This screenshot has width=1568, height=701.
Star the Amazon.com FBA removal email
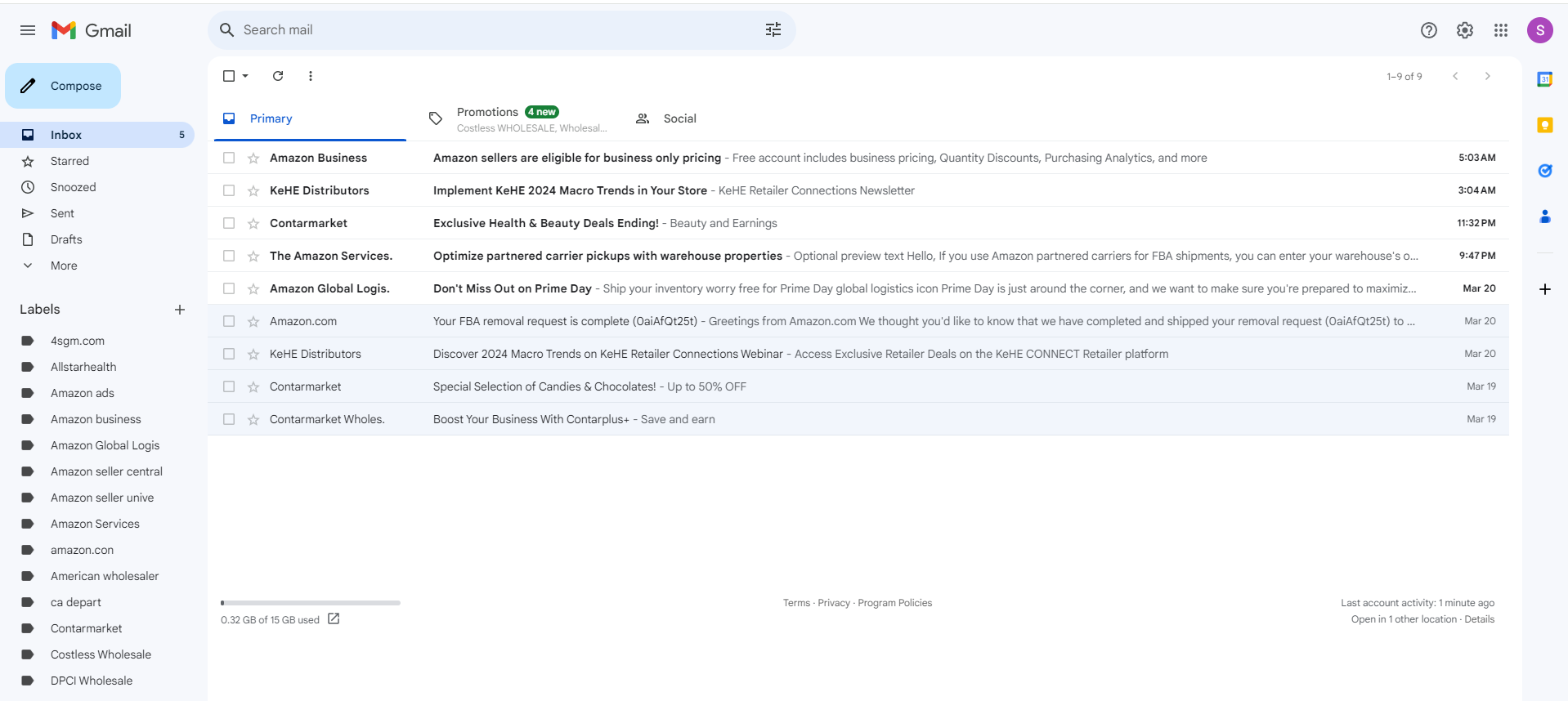point(253,321)
